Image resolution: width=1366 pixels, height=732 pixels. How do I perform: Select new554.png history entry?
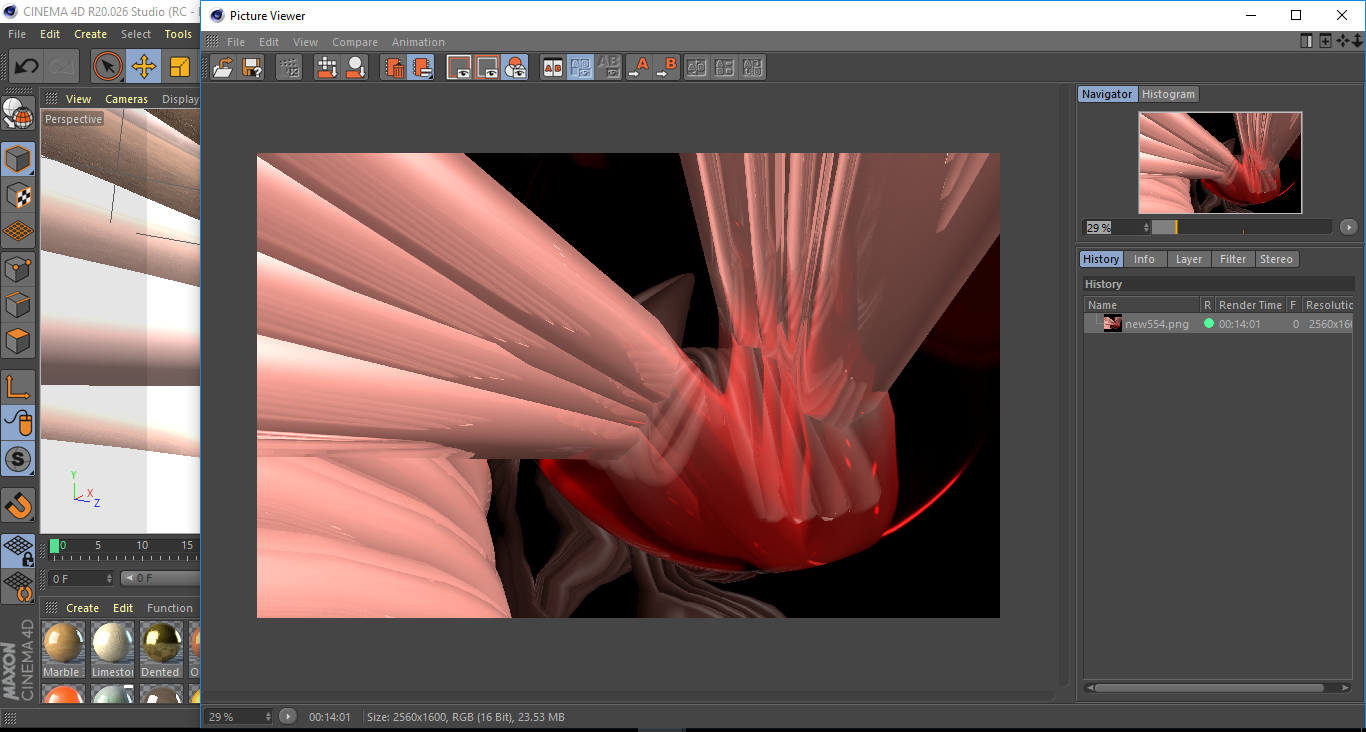pyautogui.click(x=1218, y=324)
